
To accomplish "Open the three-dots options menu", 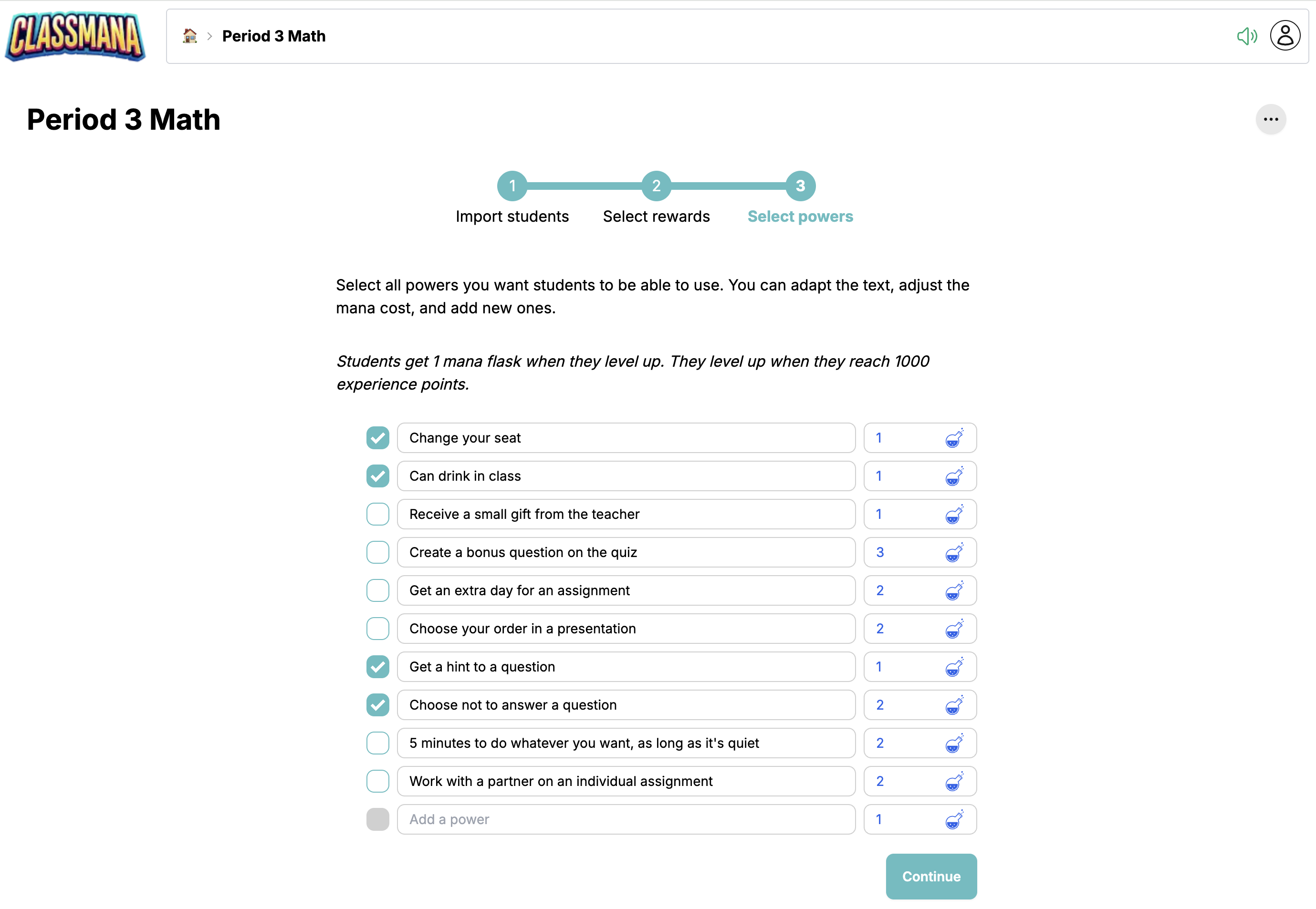I will point(1270,120).
